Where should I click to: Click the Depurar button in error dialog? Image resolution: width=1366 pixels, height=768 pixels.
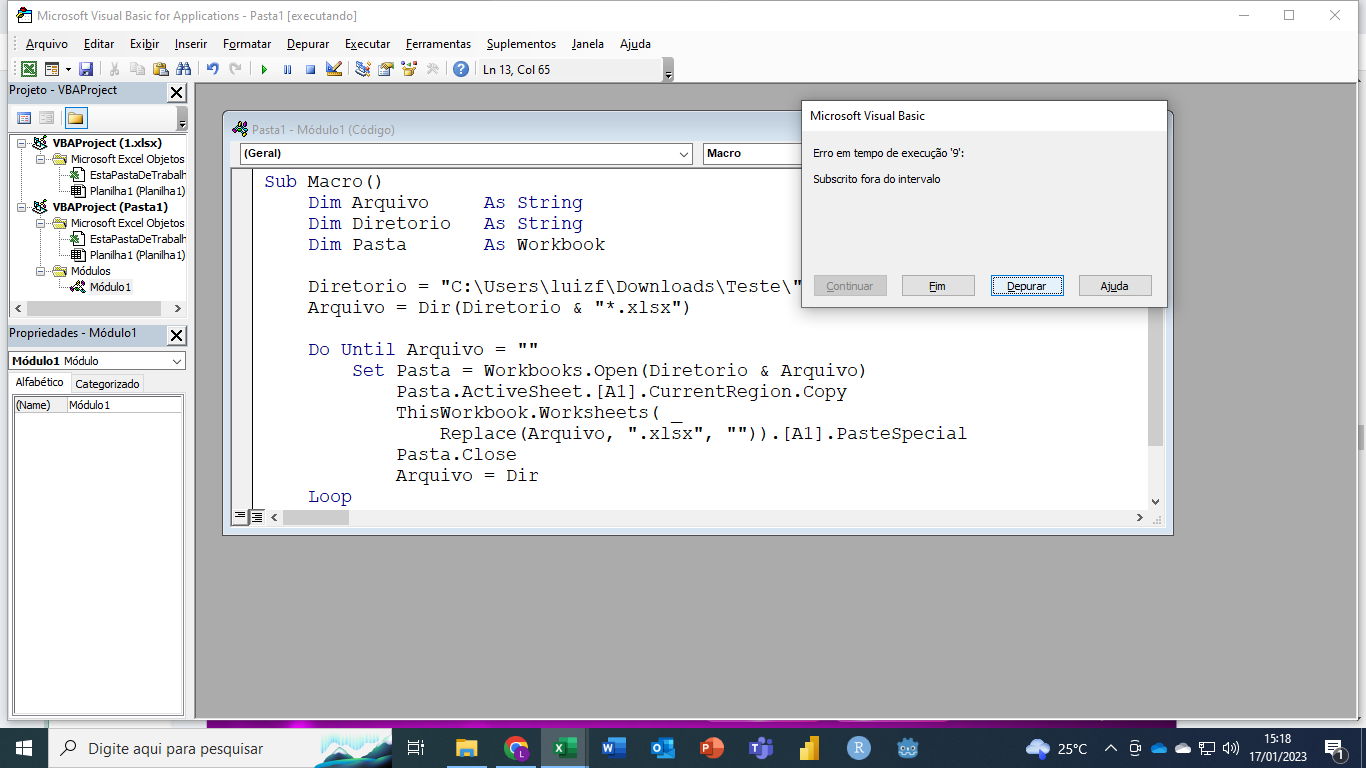pyautogui.click(x=1027, y=286)
